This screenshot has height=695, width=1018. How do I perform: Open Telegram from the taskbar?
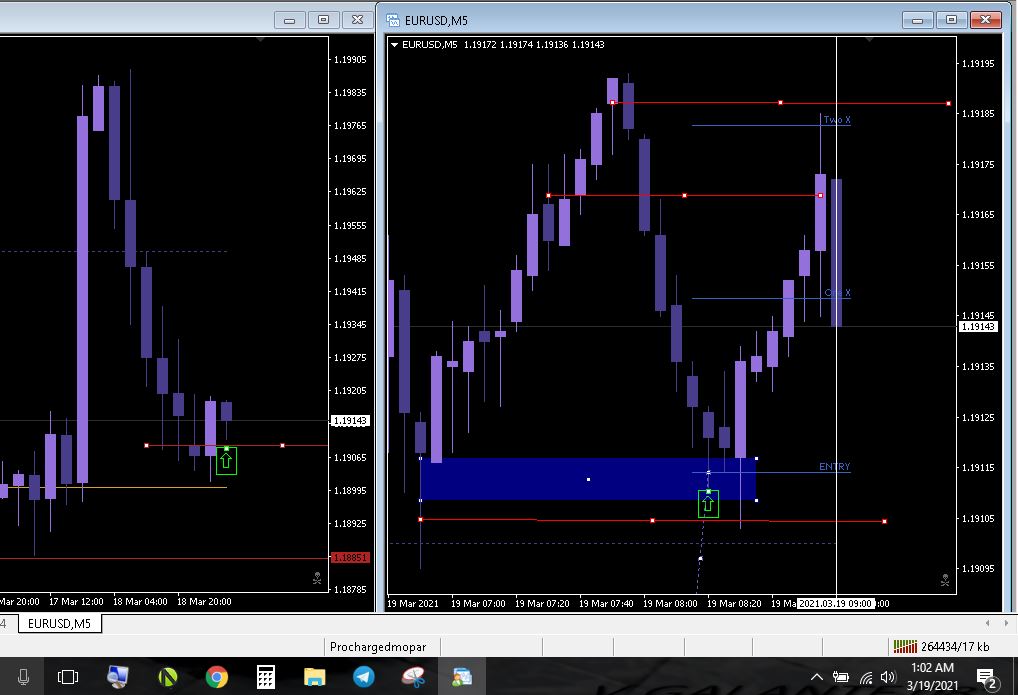coord(364,677)
